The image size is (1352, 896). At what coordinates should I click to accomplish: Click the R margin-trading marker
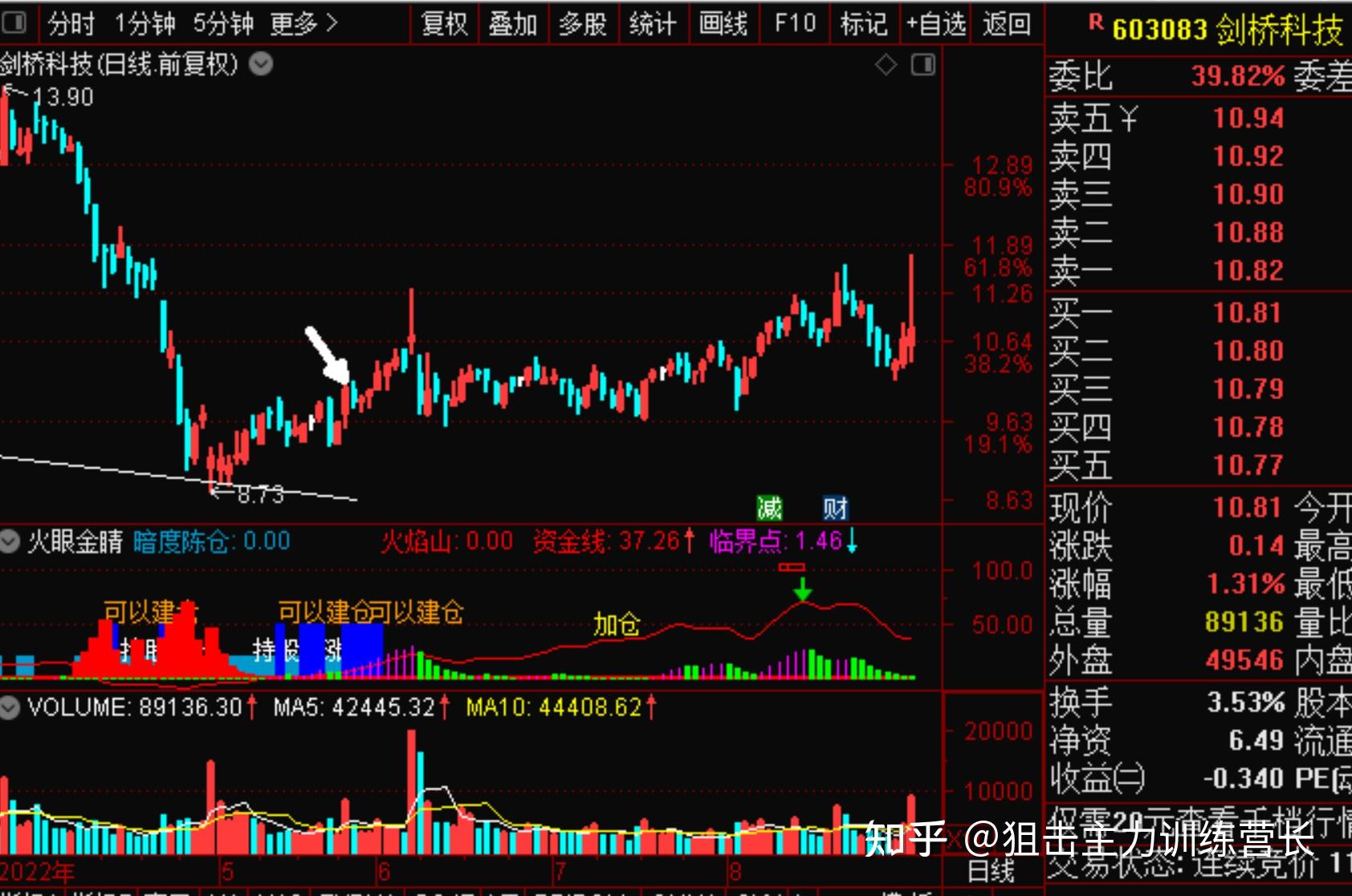tap(1096, 22)
